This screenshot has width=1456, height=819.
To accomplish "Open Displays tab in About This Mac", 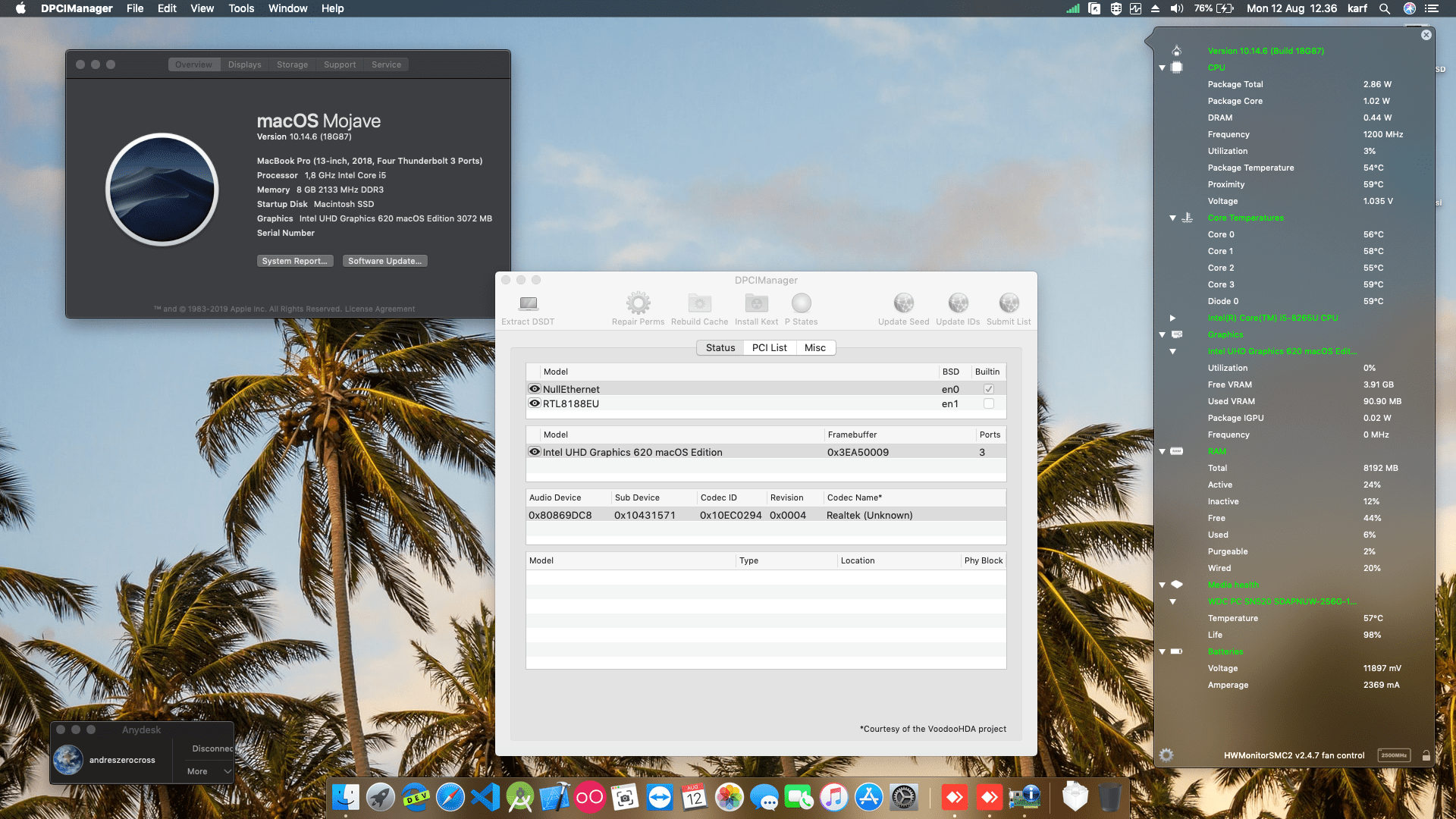I will pos(244,64).
